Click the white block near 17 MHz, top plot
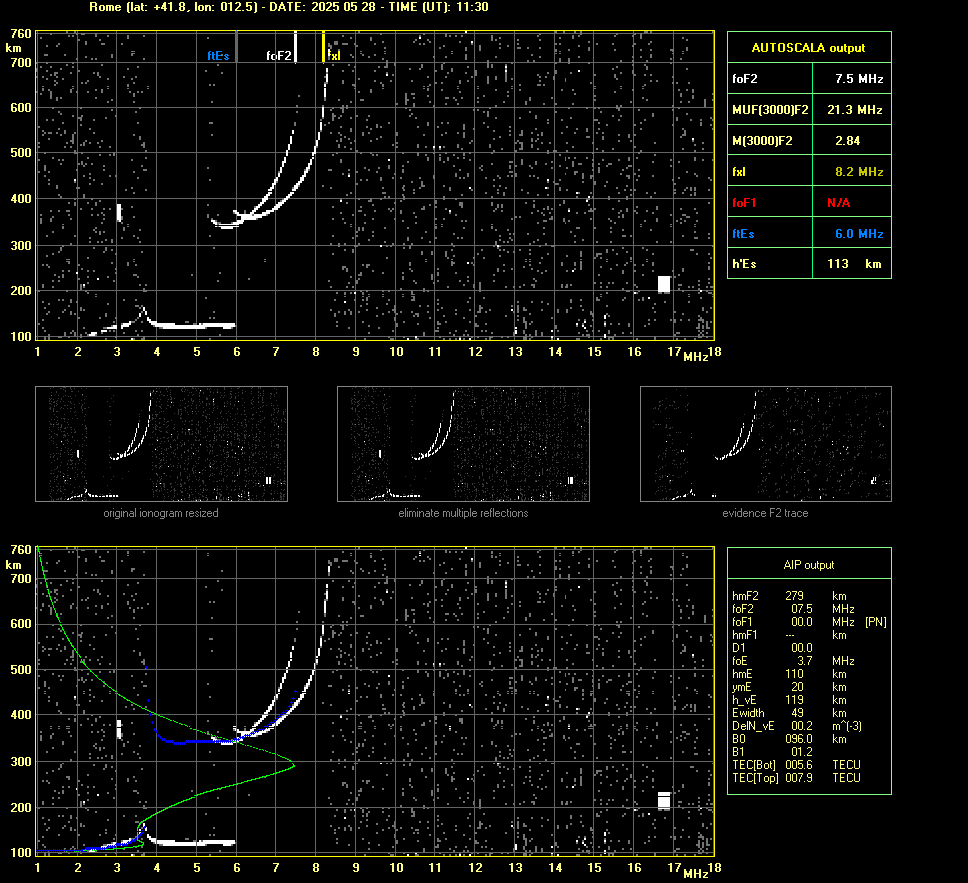Image resolution: width=968 pixels, height=883 pixels. (664, 284)
